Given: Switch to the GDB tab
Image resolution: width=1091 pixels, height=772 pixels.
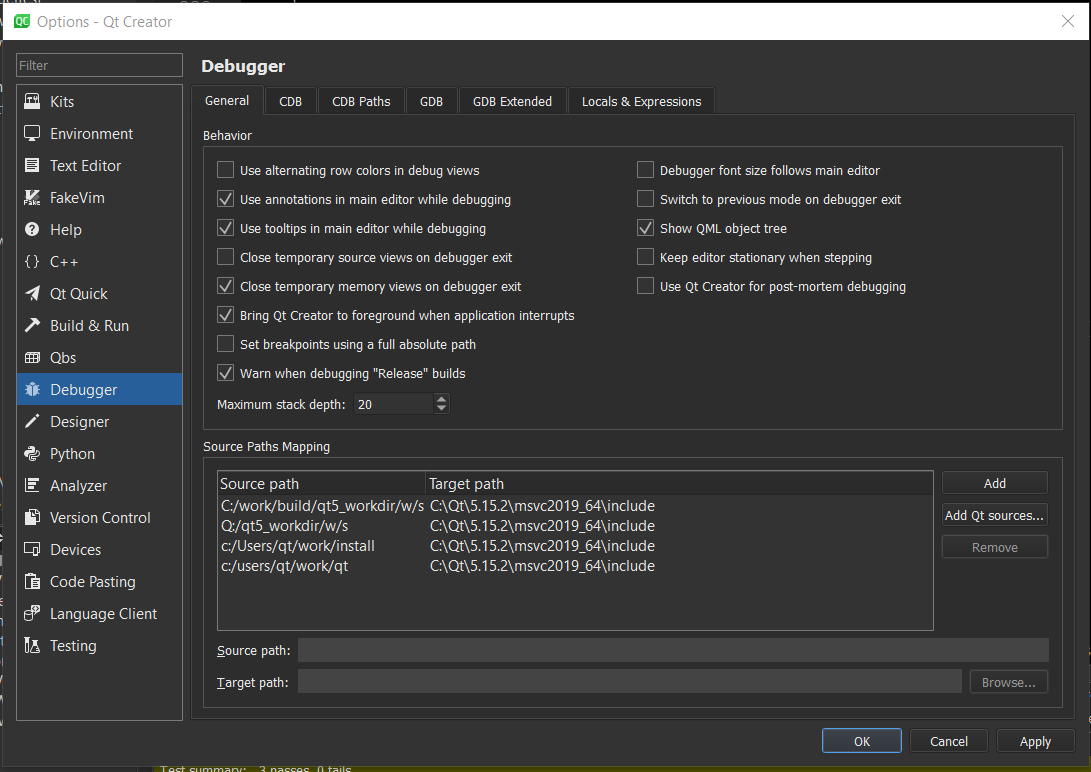Looking at the screenshot, I should tap(431, 102).
